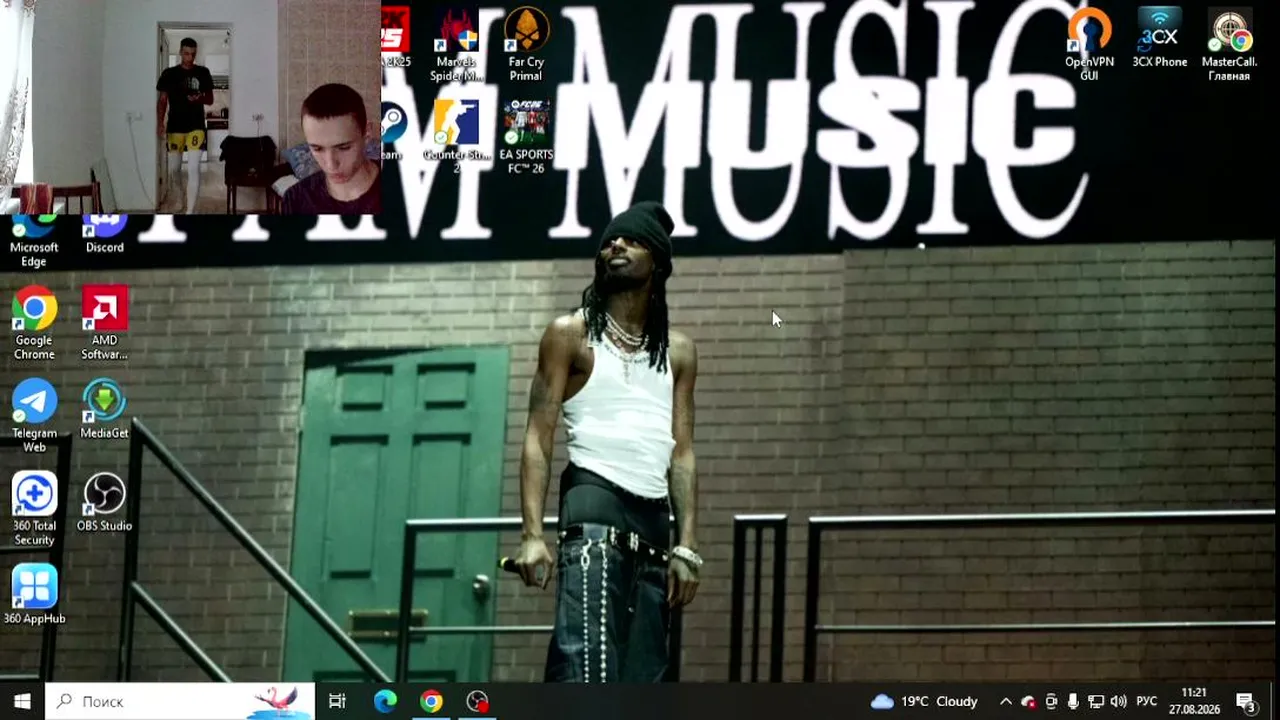Viewport: 1280px width, 720px height.
Task: Launch AMD Software from the desktop
Action: (x=104, y=322)
